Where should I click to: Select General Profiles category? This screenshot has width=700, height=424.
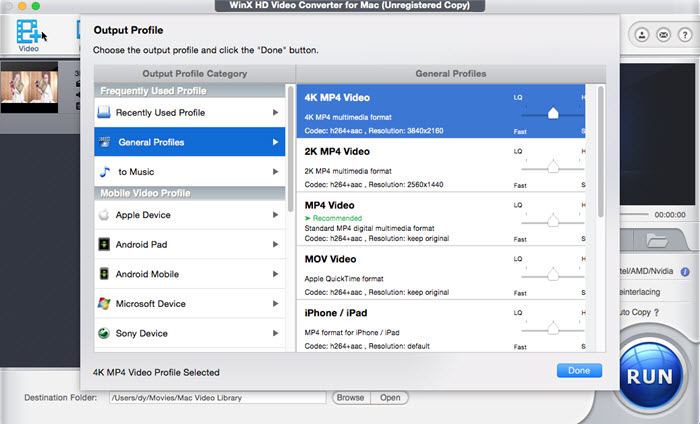click(x=190, y=142)
